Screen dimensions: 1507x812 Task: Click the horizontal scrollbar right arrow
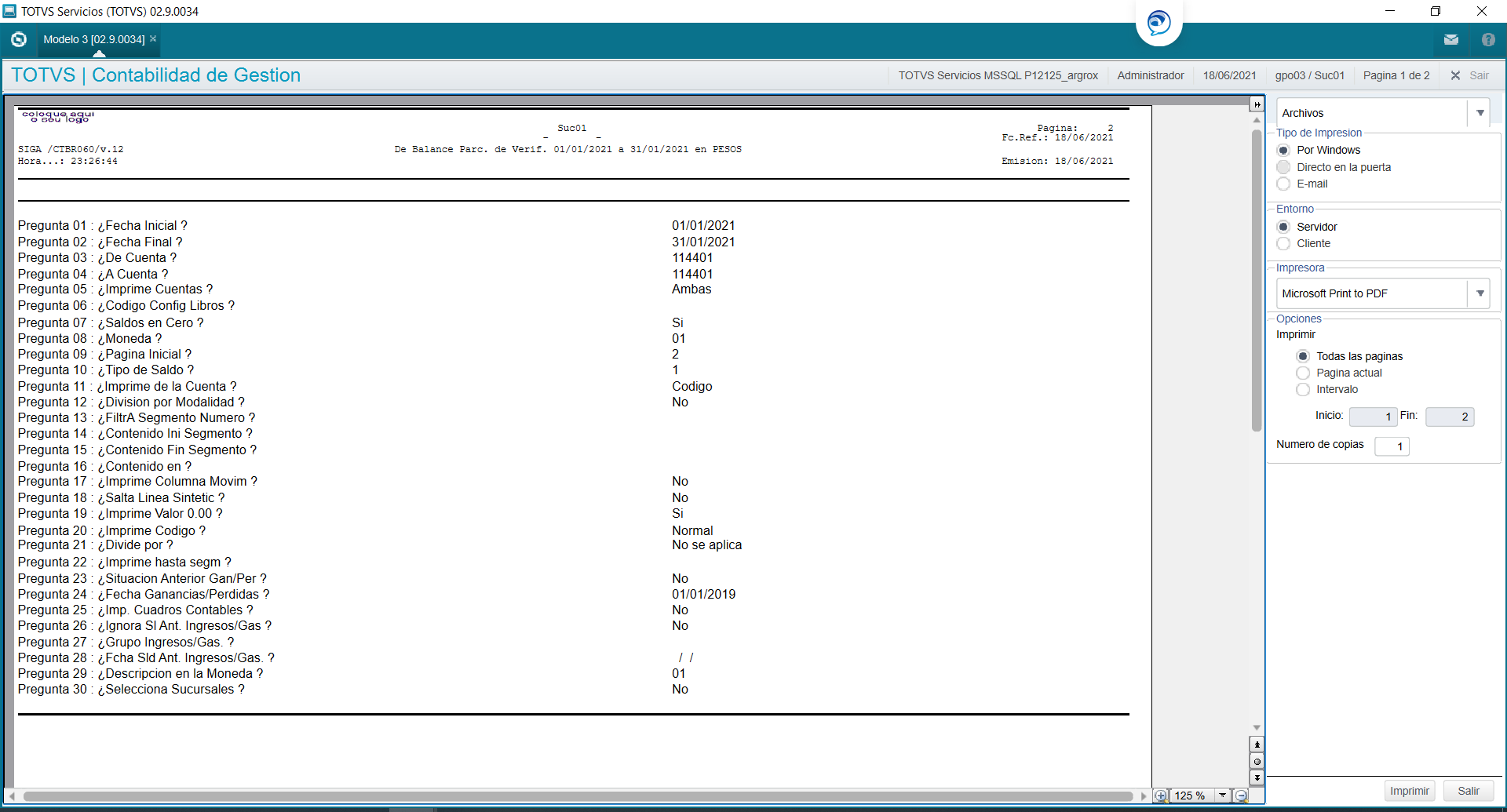tap(1144, 796)
